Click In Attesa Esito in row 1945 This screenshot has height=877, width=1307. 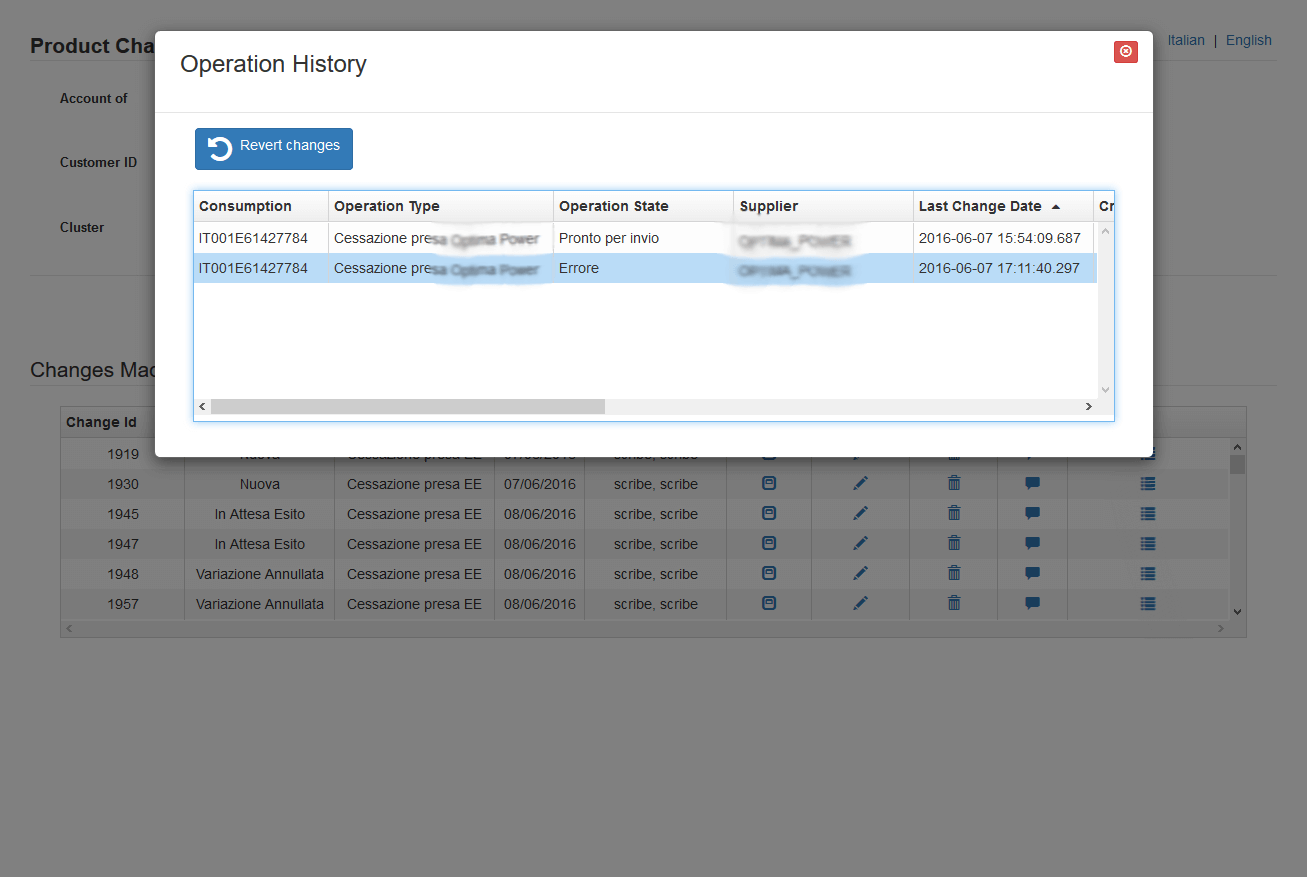260,514
